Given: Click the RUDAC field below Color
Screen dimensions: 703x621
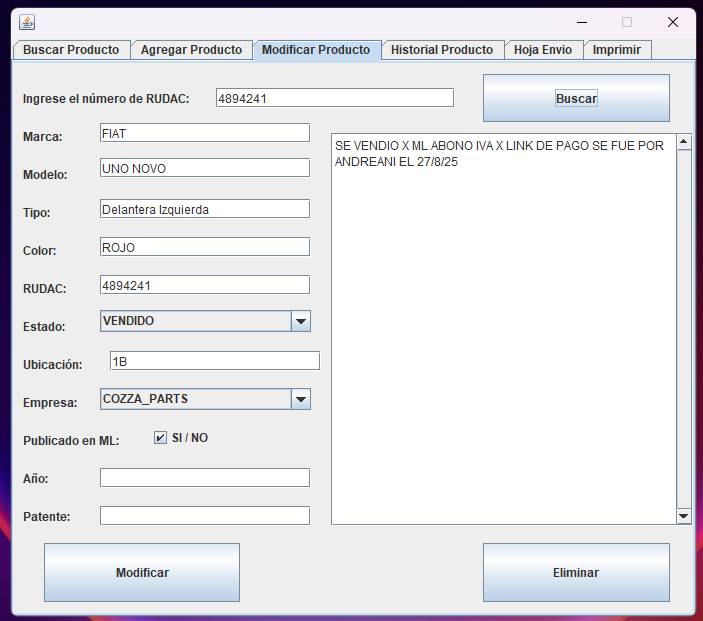Looking at the screenshot, I should pyautogui.click(x=205, y=285).
